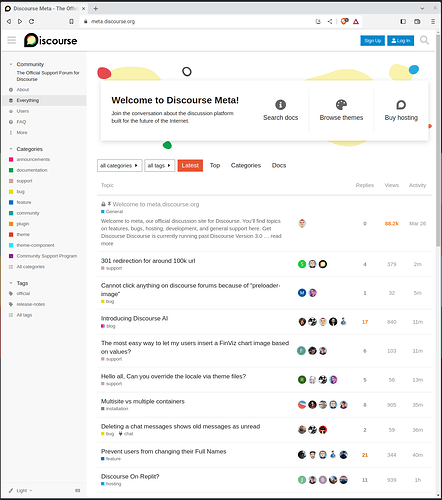Open the All tags sidebar link
Viewport: 442px width, 500px height.
(x=24, y=315)
